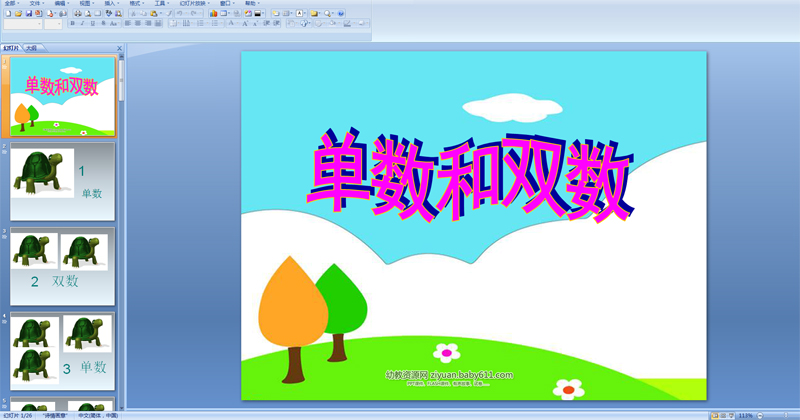This screenshot has height=420, width=800.
Task: Open the 视图 (View) menu
Action: [87, 3]
